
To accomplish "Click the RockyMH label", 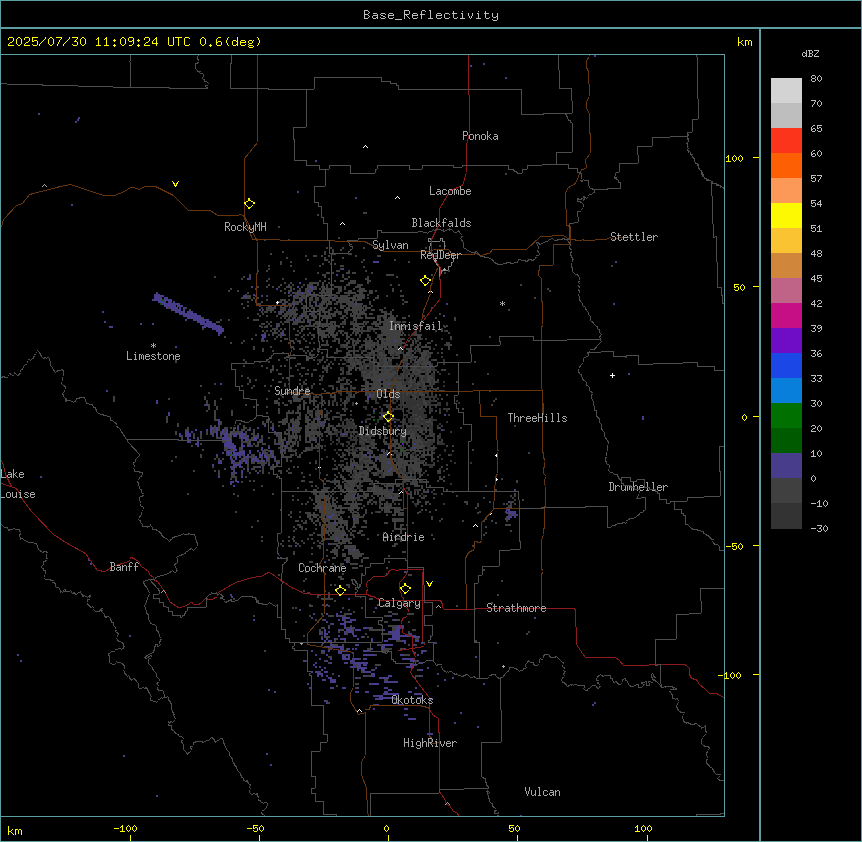I will coord(245,227).
